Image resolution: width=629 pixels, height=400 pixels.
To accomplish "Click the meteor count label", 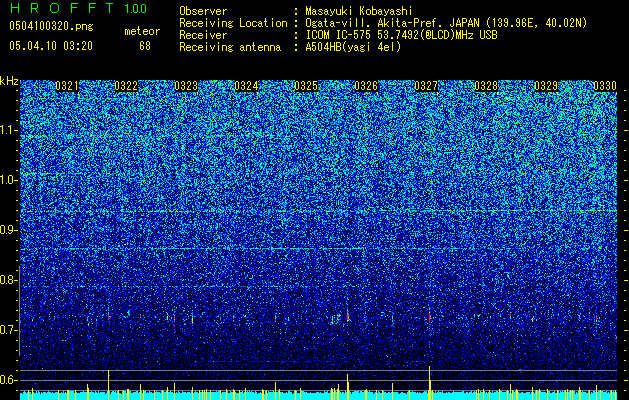I will 142,31.
